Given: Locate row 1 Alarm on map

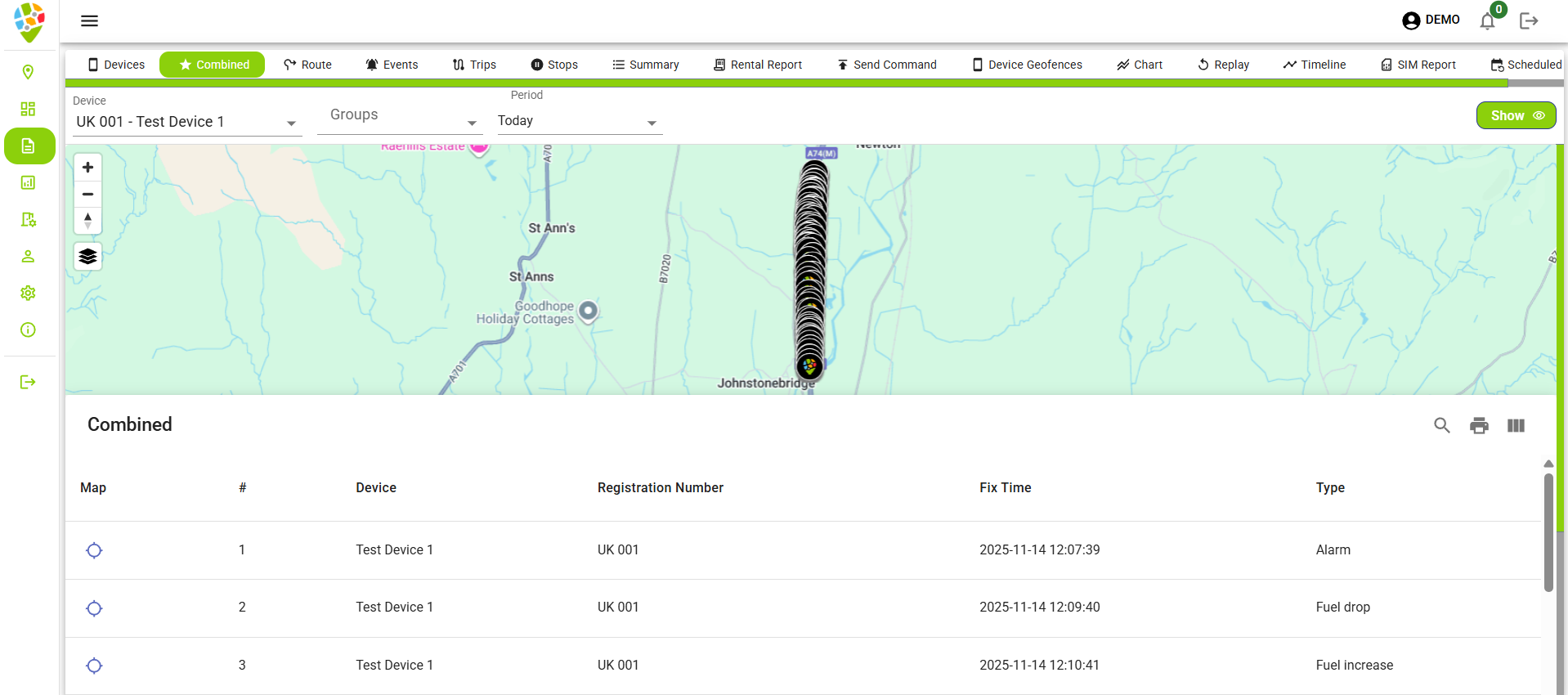Looking at the screenshot, I should [x=94, y=550].
